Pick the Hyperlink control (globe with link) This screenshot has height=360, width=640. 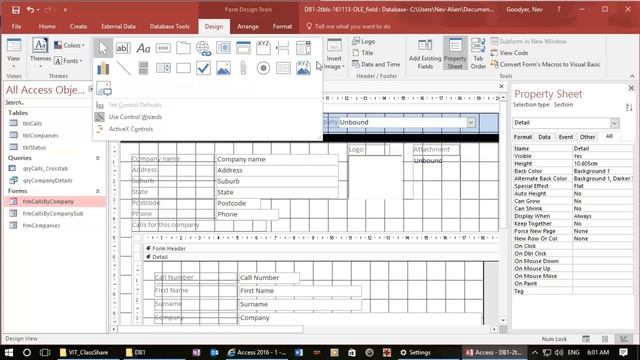click(203, 48)
